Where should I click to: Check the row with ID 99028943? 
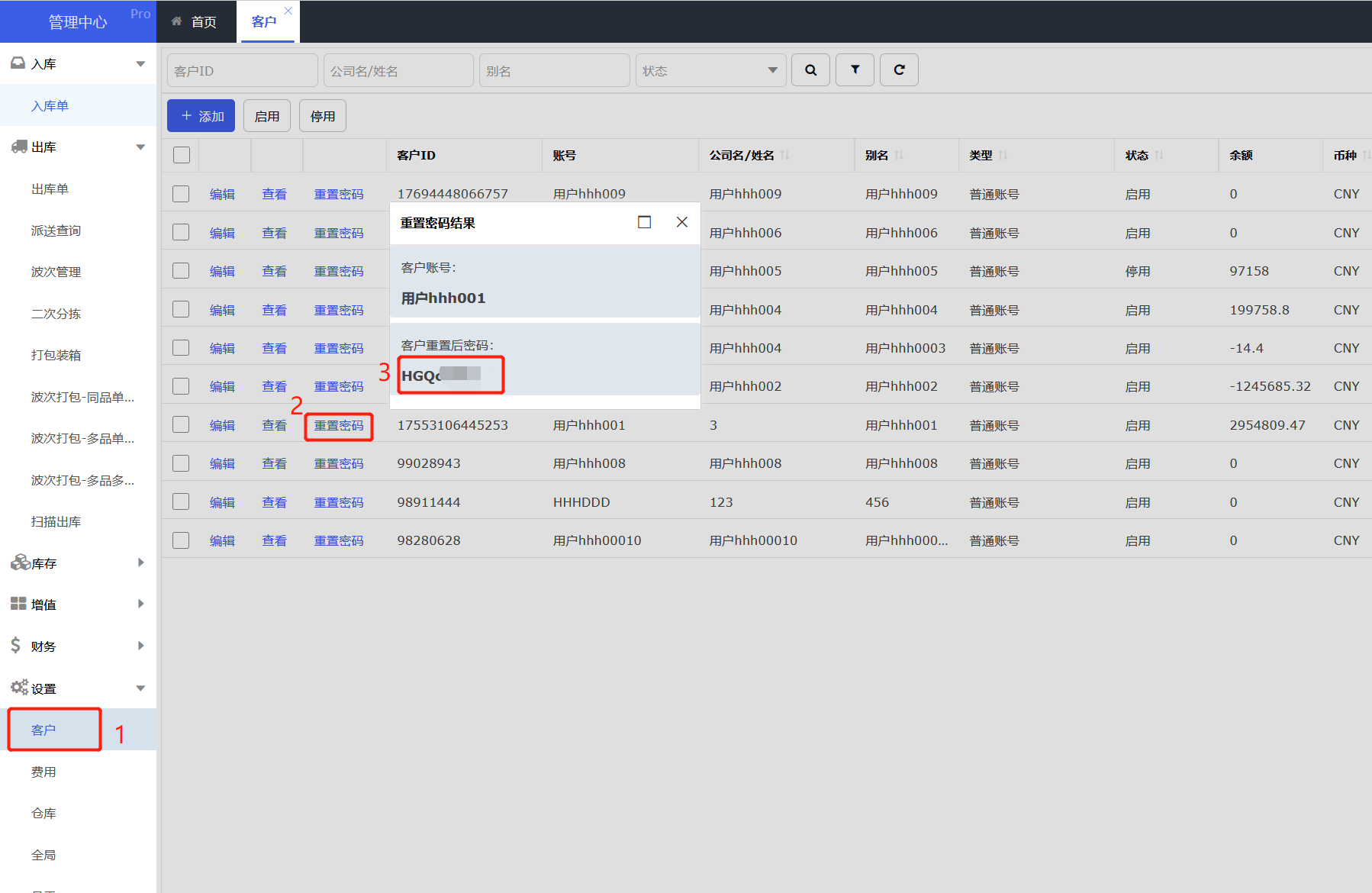click(x=181, y=463)
